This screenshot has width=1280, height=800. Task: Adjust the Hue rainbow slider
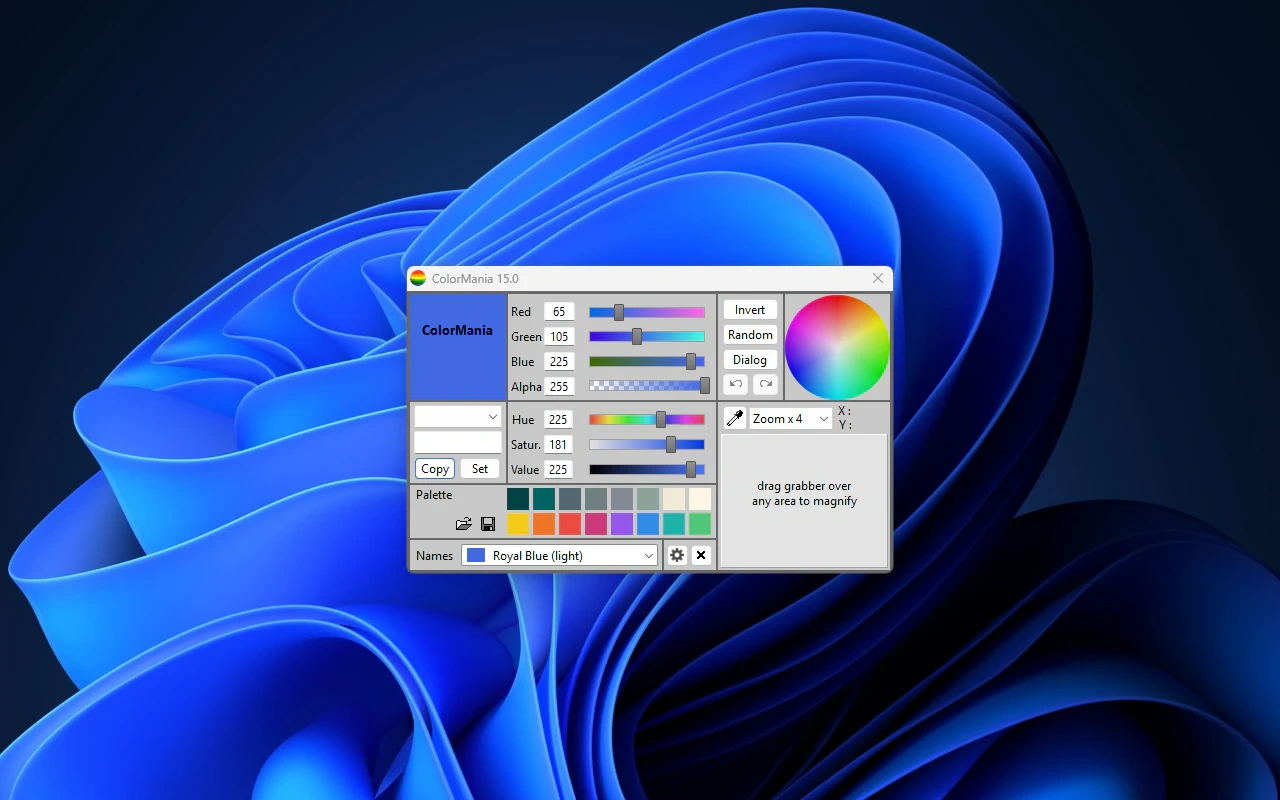(x=647, y=420)
